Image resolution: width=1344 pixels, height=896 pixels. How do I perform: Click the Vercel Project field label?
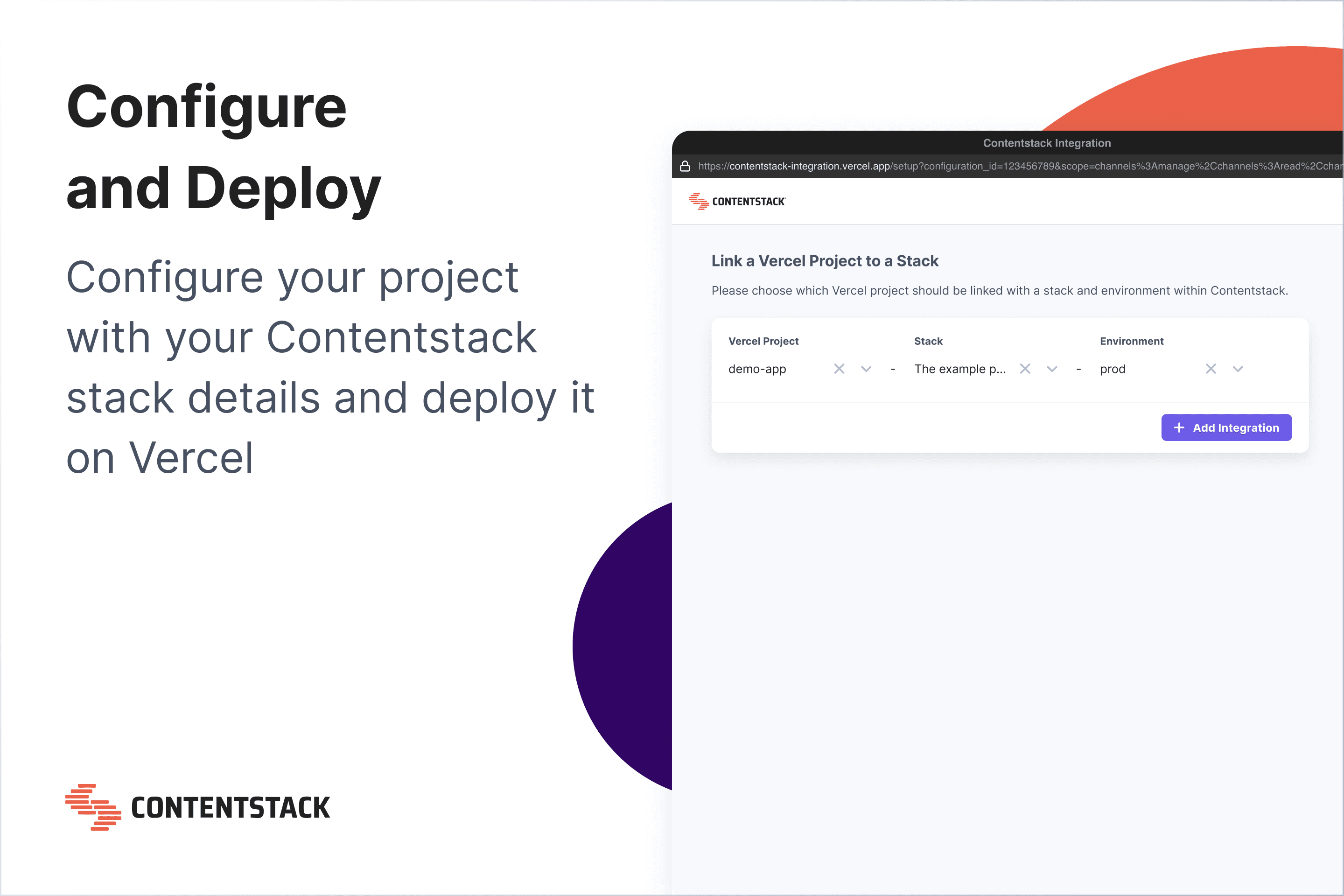click(x=763, y=341)
